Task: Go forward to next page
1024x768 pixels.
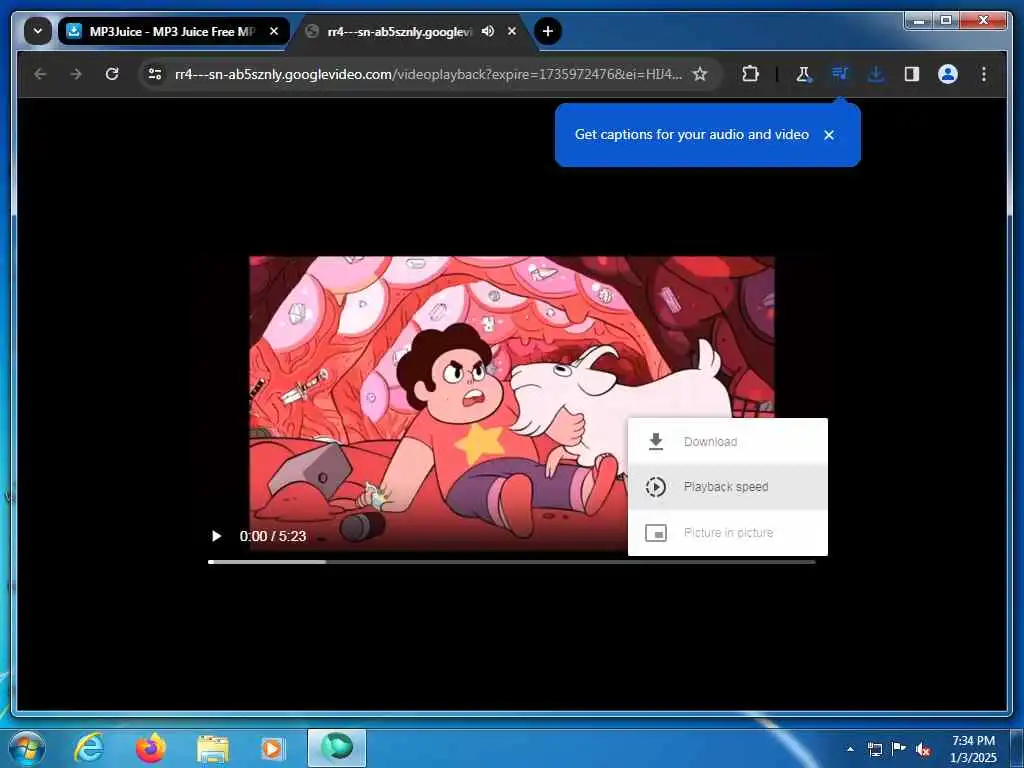Action: tap(76, 74)
